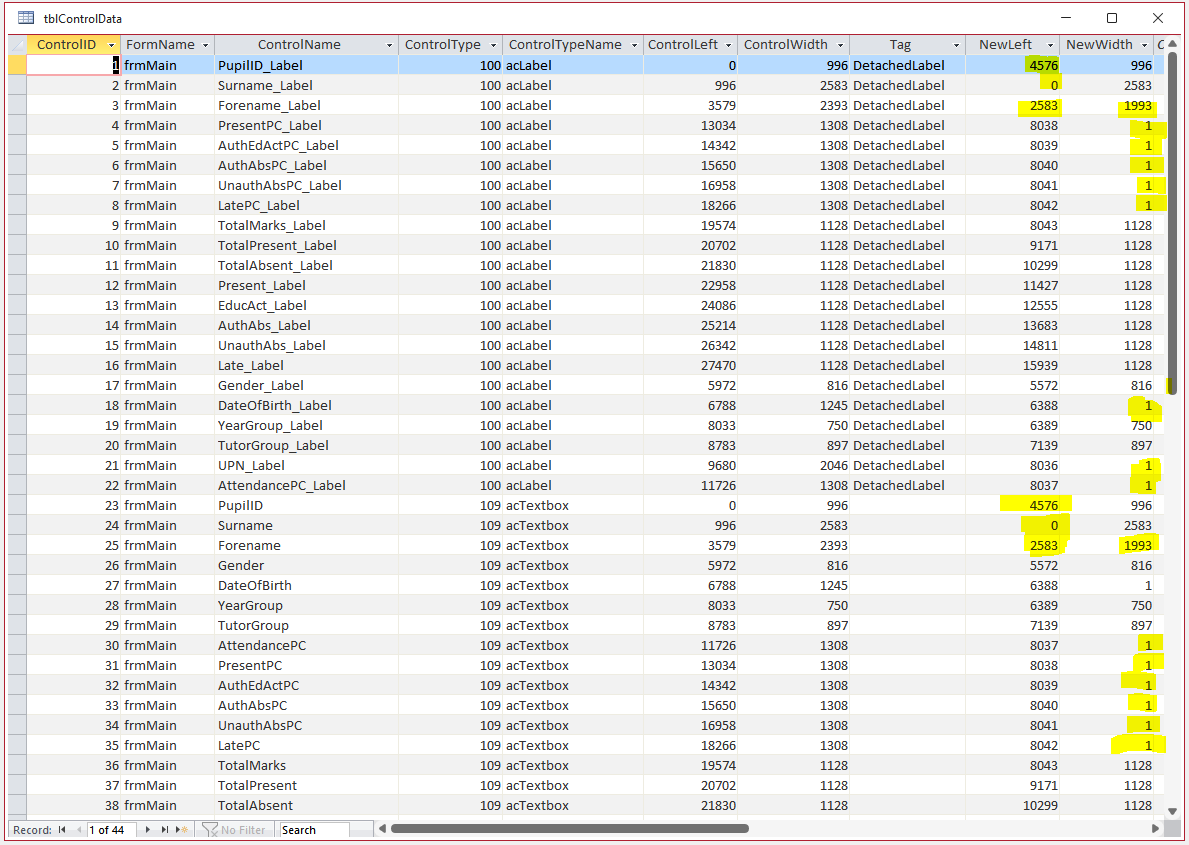
Task: Click ControlLeft value 27470 for Late_Label
Action: click(690, 366)
